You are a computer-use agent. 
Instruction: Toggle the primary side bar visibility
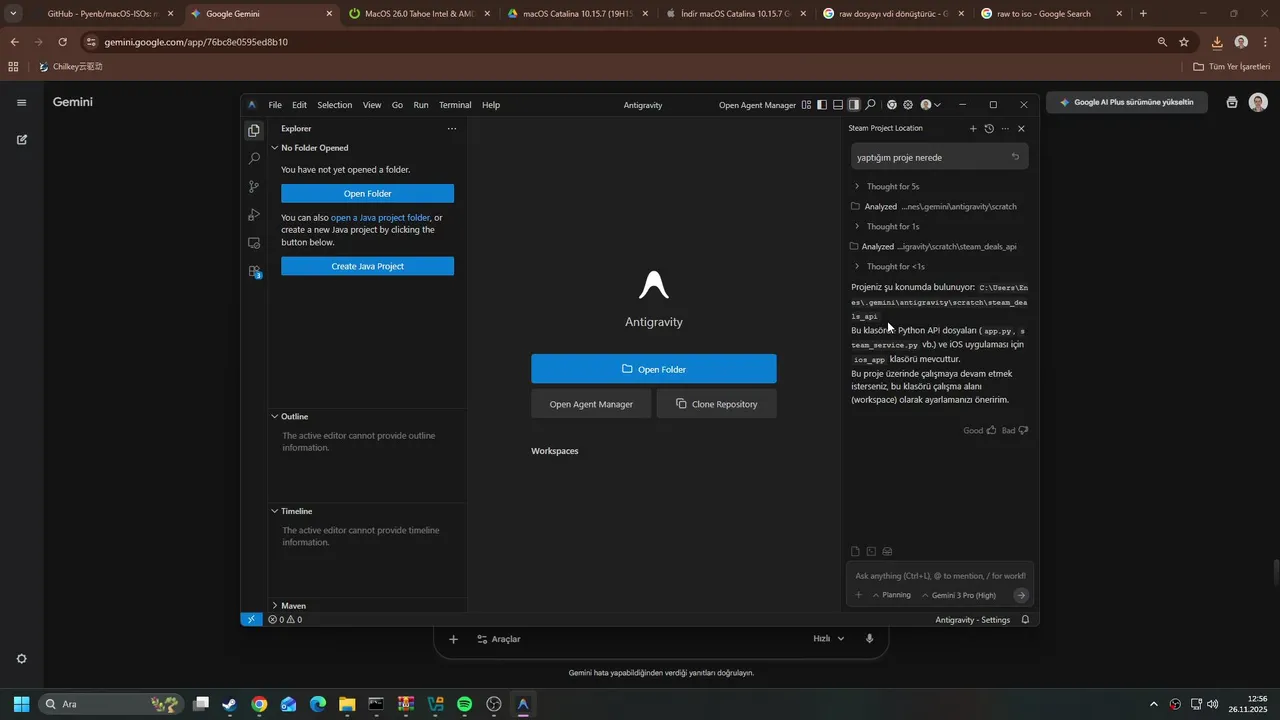coord(822,105)
